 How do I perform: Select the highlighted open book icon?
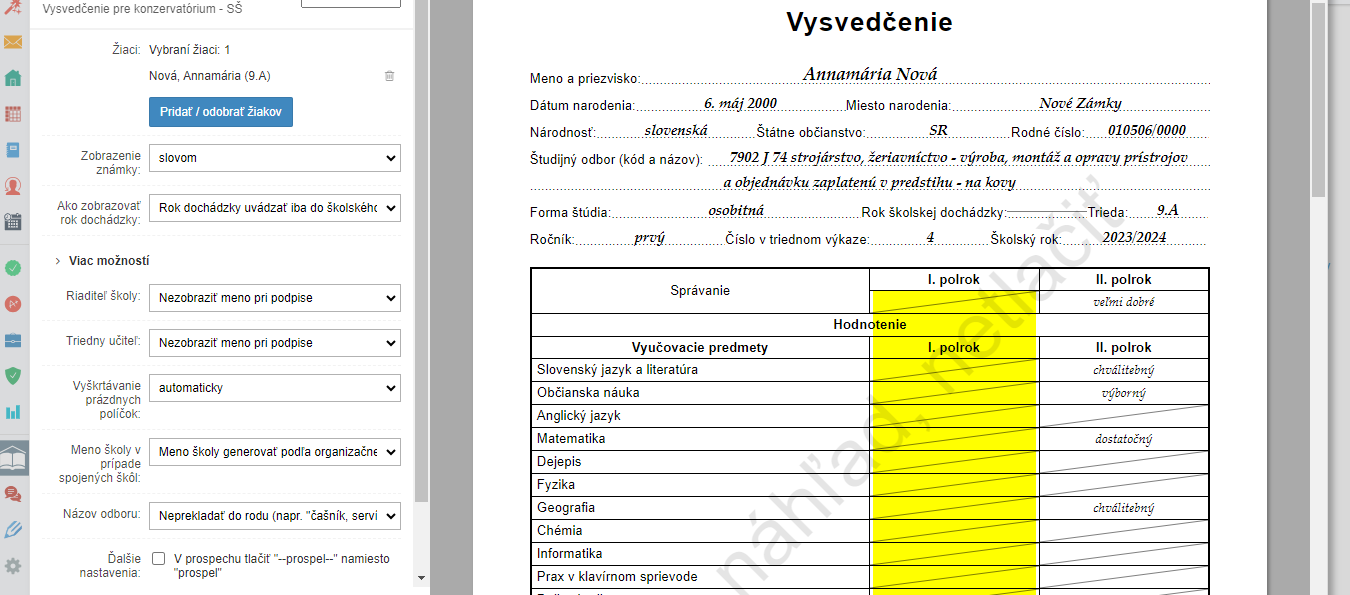pos(14,458)
